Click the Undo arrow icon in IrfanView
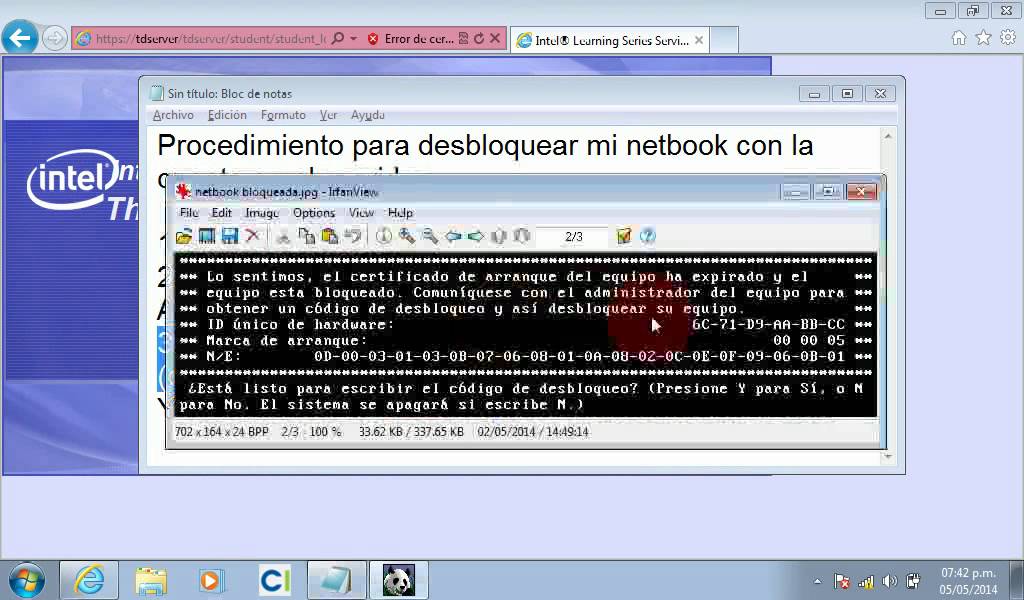Viewport: 1024px width, 600px height. pos(353,236)
